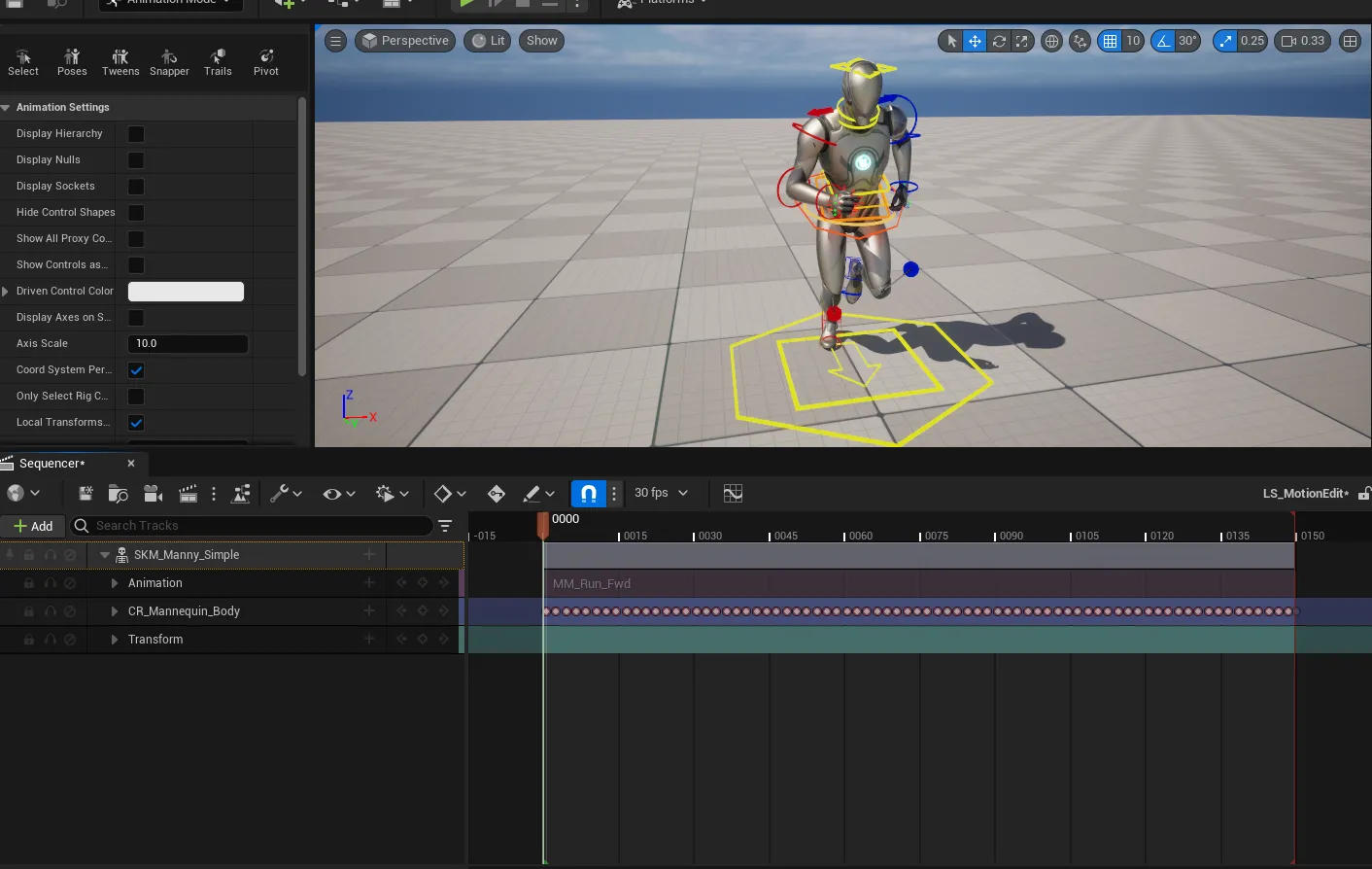Image resolution: width=1372 pixels, height=869 pixels.
Task: Open Sequencer world globe dropdown
Action: pos(23,494)
